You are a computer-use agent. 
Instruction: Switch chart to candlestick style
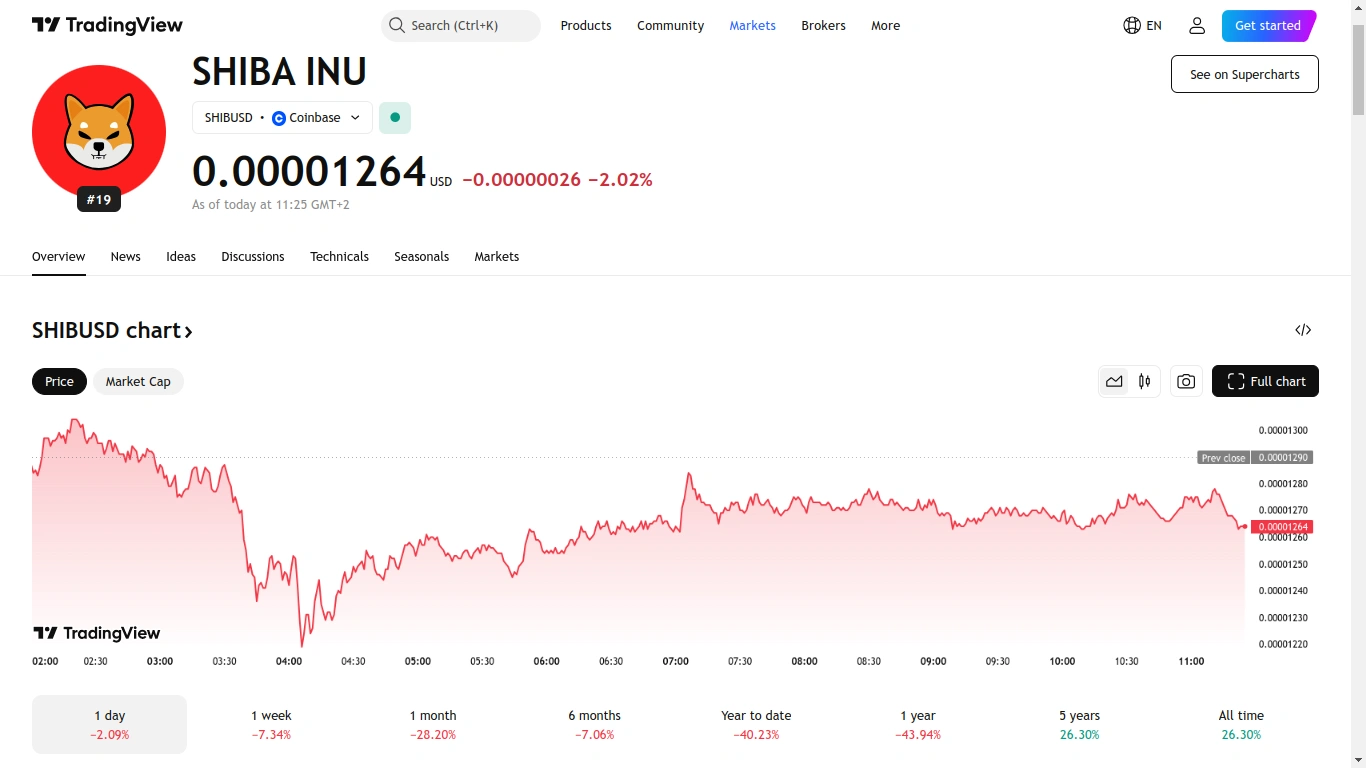pos(1144,381)
